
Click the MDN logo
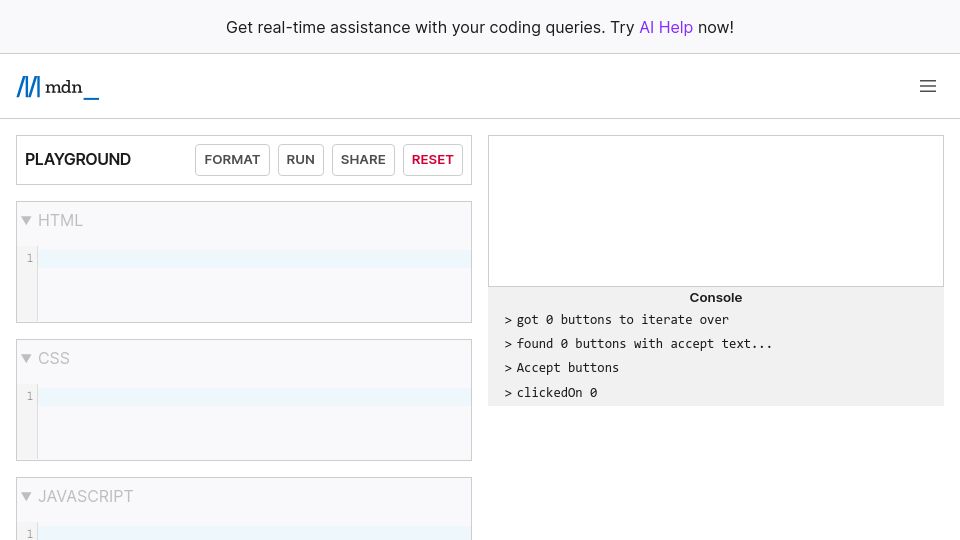point(58,87)
